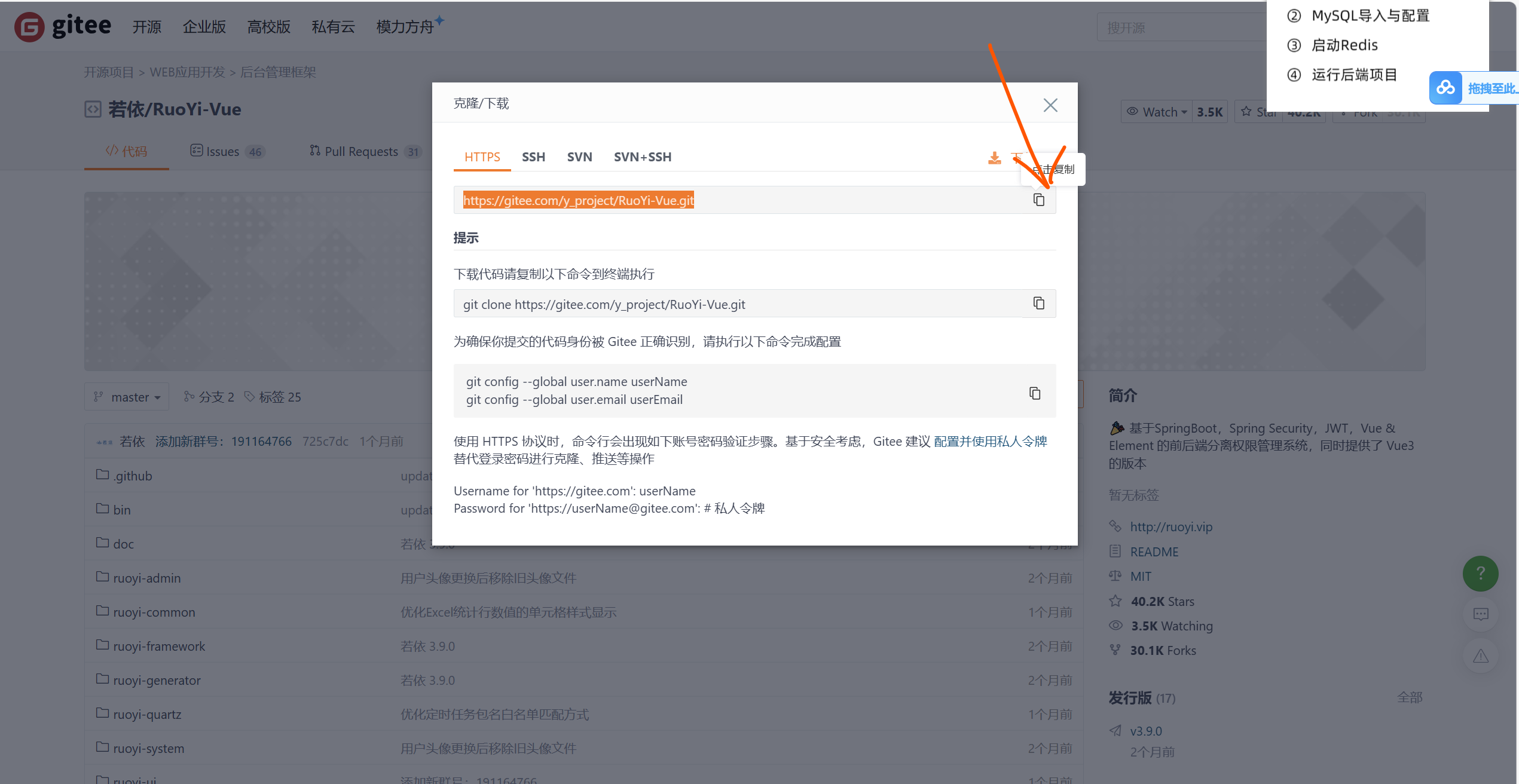Jump to 运行后端项目 outline item

click(x=1354, y=75)
